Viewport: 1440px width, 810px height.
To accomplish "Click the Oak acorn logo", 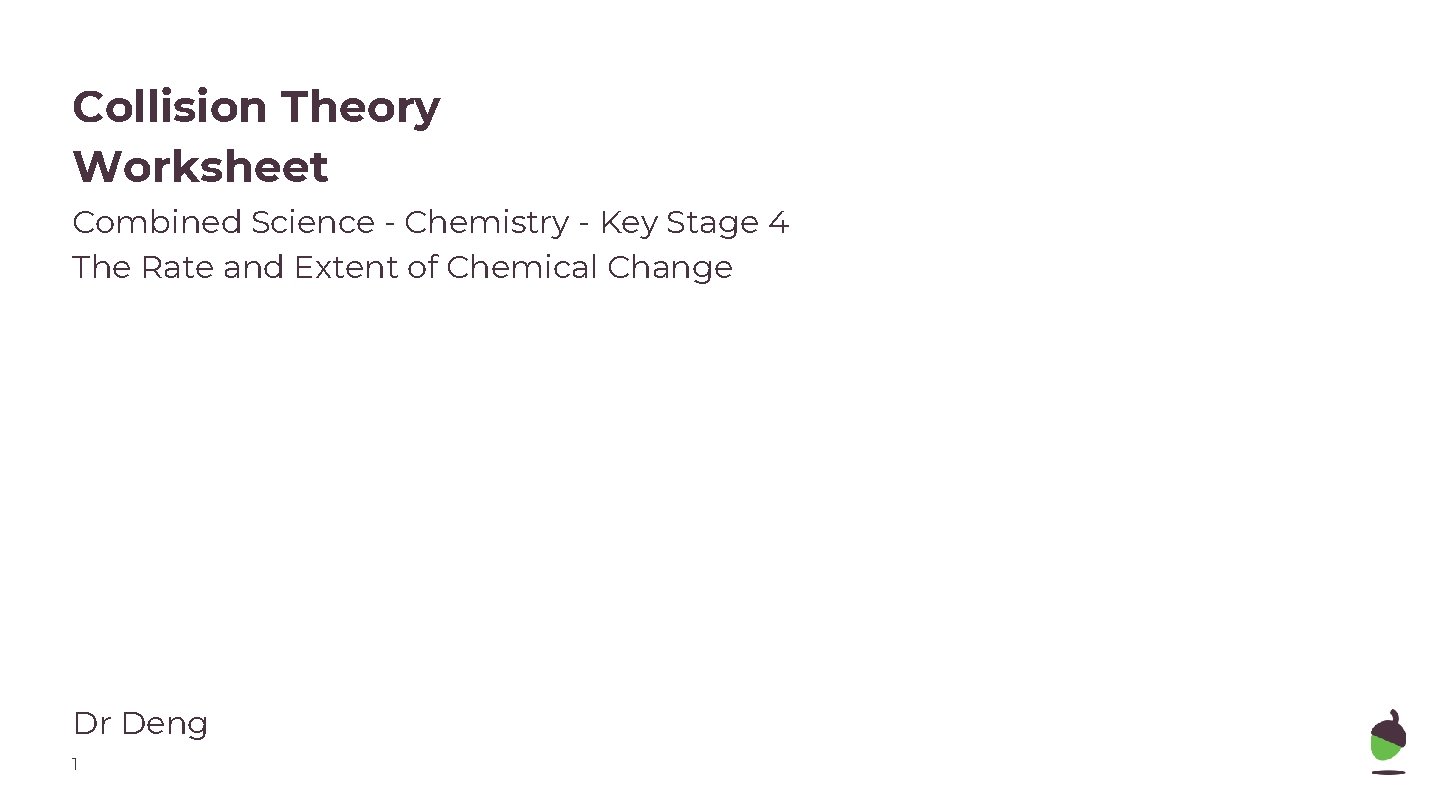I will pos(1388,741).
